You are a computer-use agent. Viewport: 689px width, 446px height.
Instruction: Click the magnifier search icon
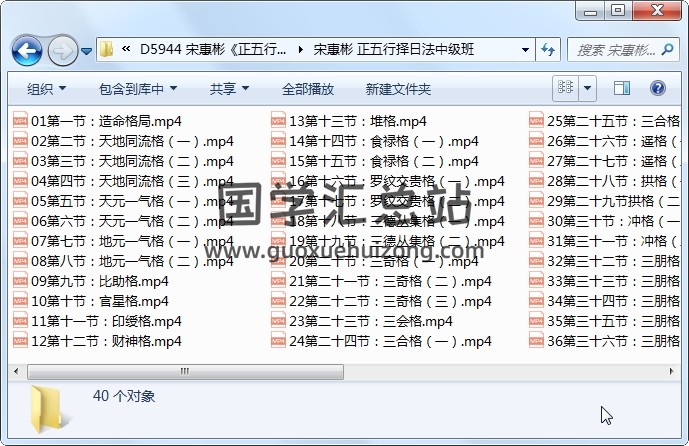(667, 50)
